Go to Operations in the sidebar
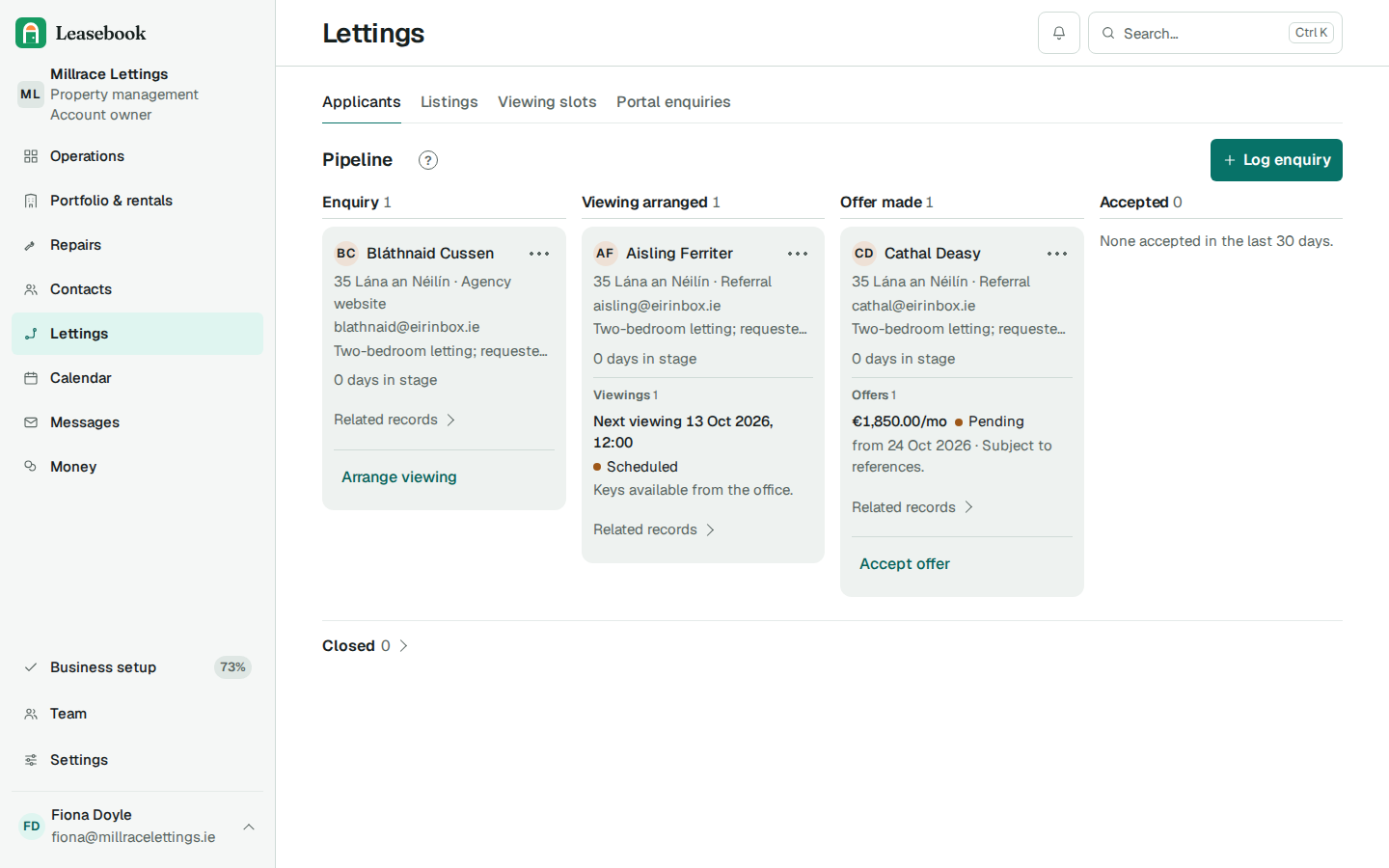Screen dimensions: 1389x868 click(137, 156)
